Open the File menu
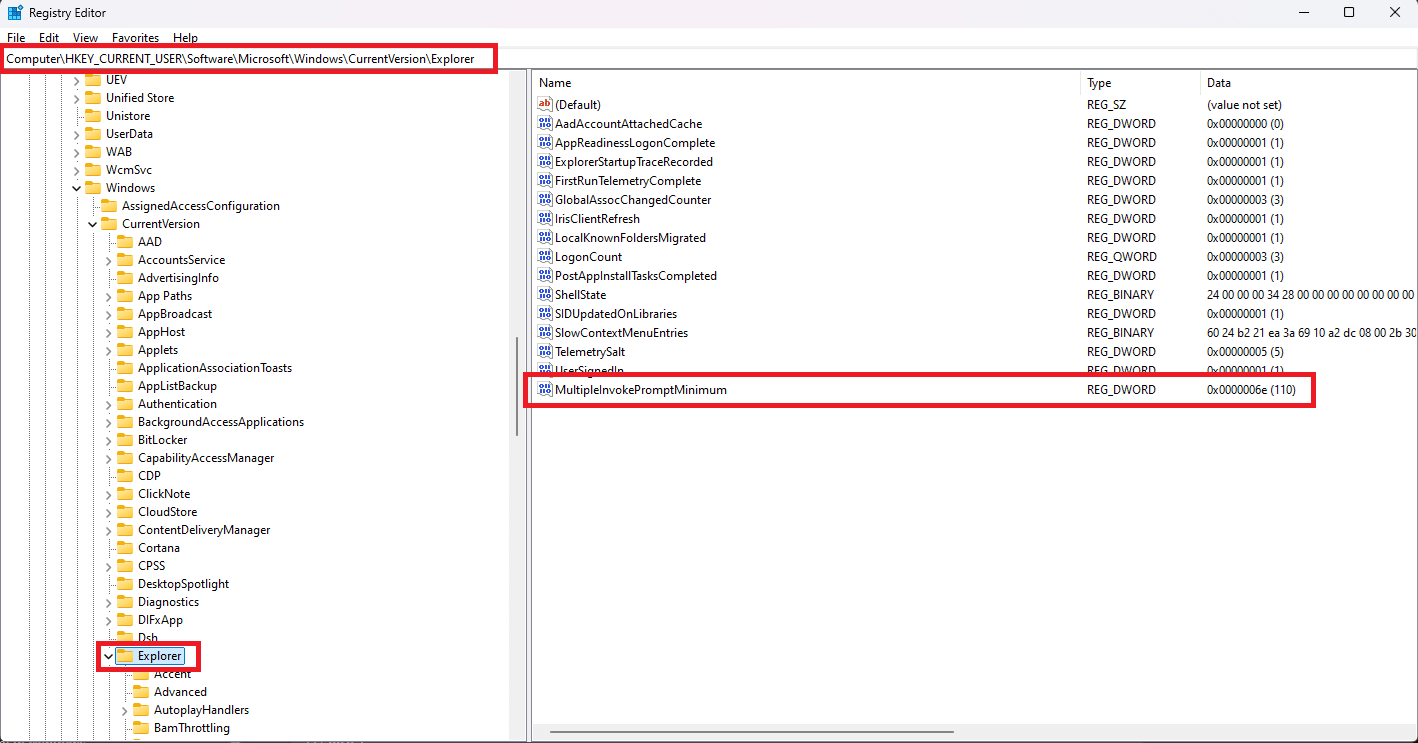Image resolution: width=1418 pixels, height=743 pixels. tap(16, 38)
